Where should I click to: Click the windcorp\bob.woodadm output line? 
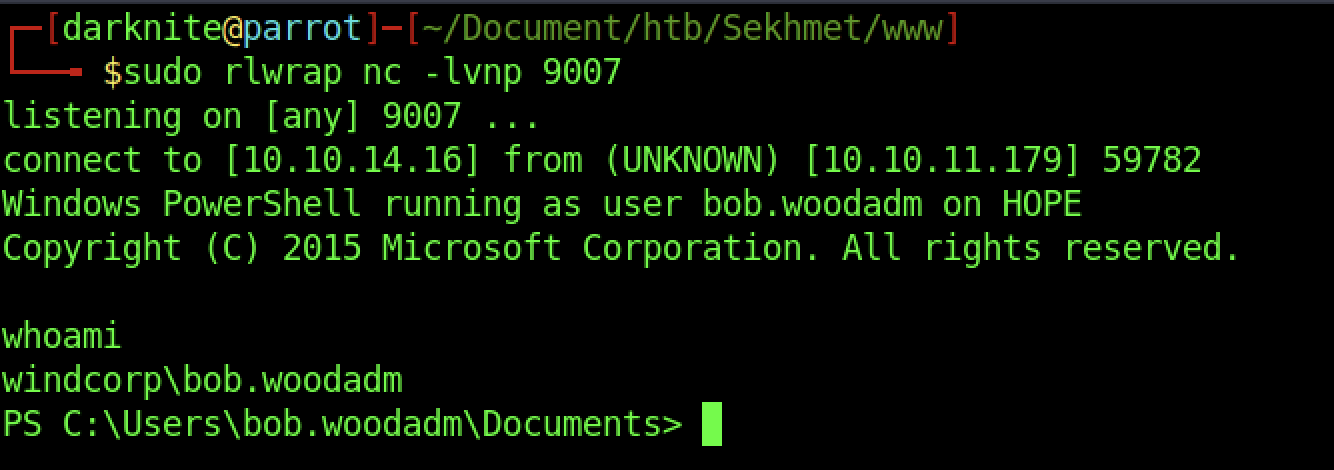pos(202,380)
